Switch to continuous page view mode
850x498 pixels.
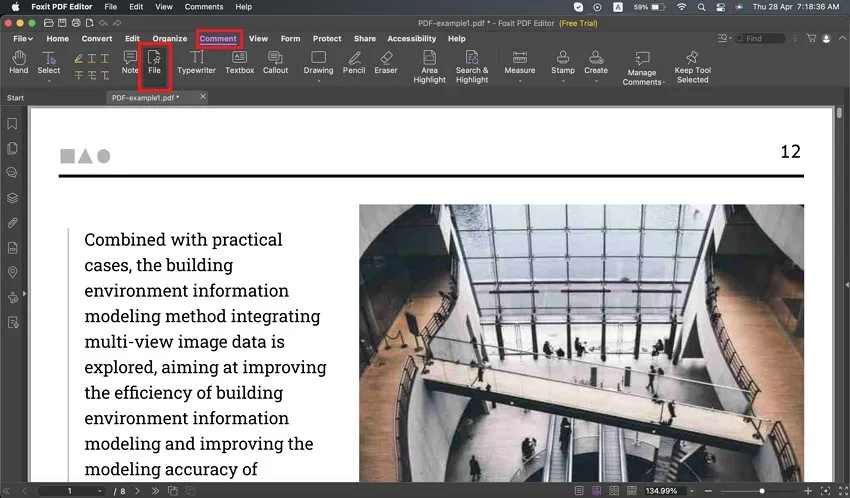point(597,491)
